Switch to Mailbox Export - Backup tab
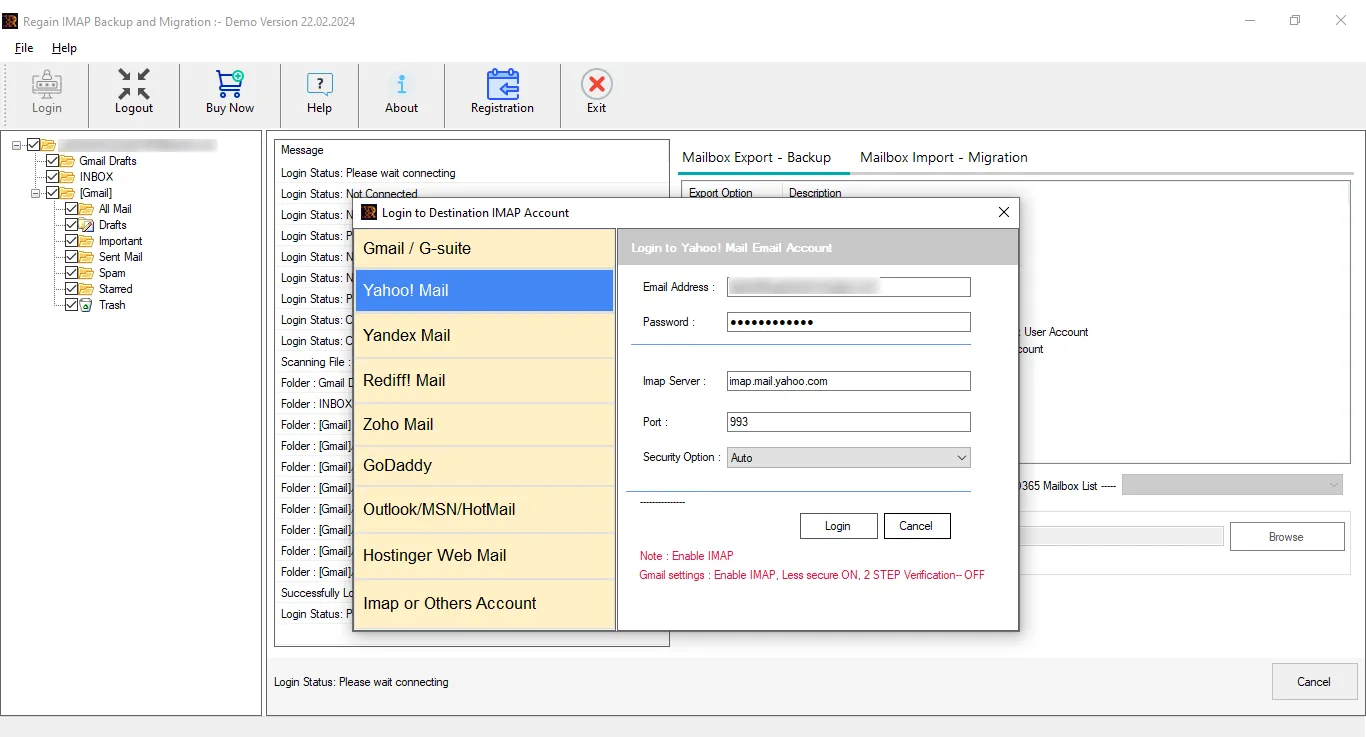The width and height of the screenshot is (1366, 737). (x=756, y=157)
